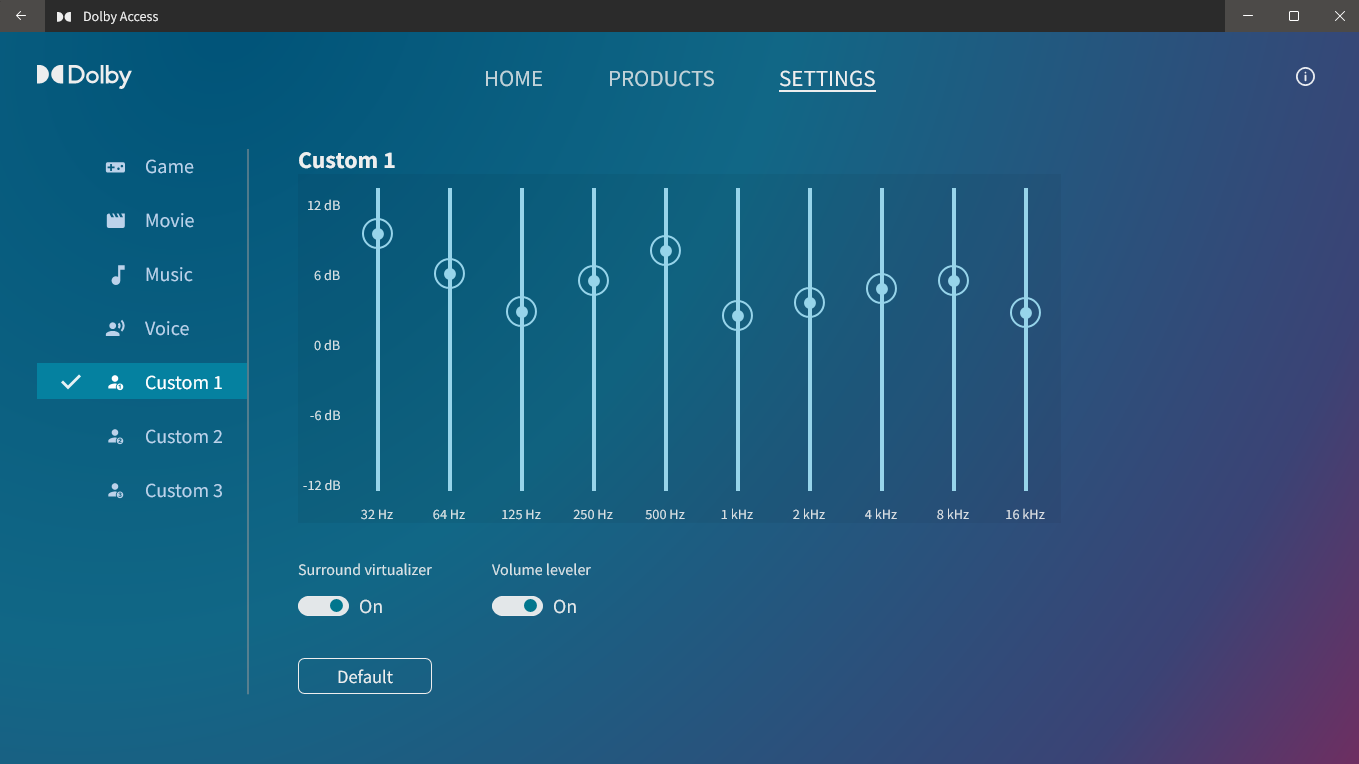Click the 64 Hz band label
Viewport: 1359px width, 764px height.
click(x=449, y=515)
